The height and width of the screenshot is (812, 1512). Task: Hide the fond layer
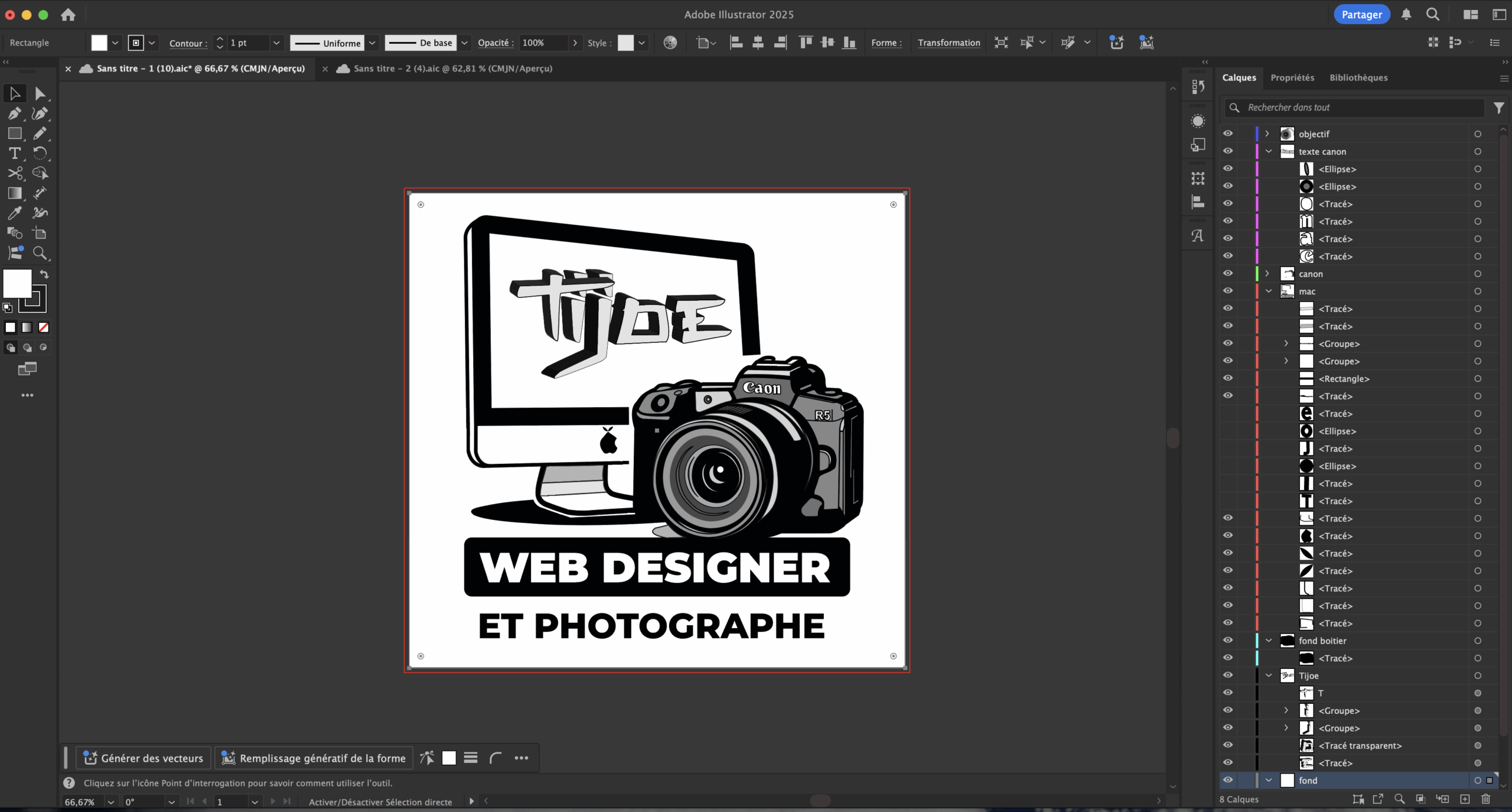point(1228,780)
